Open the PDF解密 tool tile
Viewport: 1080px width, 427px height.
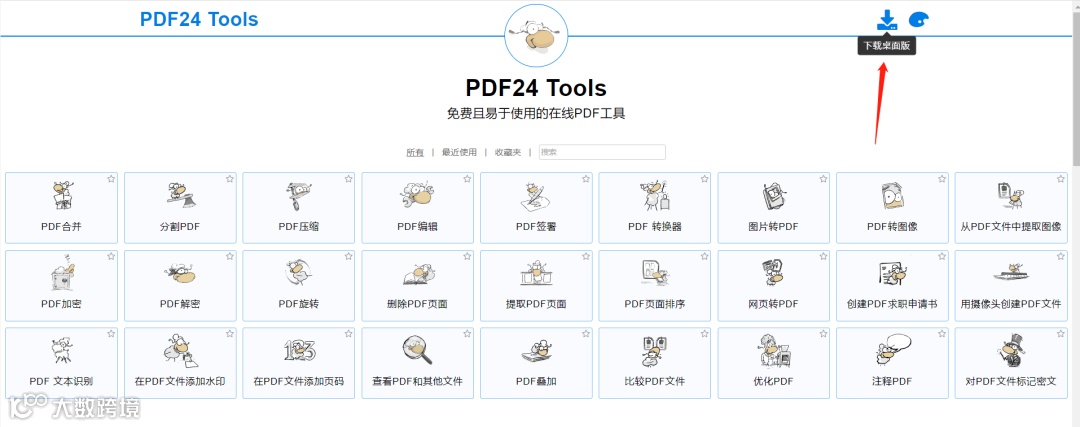tap(180, 286)
